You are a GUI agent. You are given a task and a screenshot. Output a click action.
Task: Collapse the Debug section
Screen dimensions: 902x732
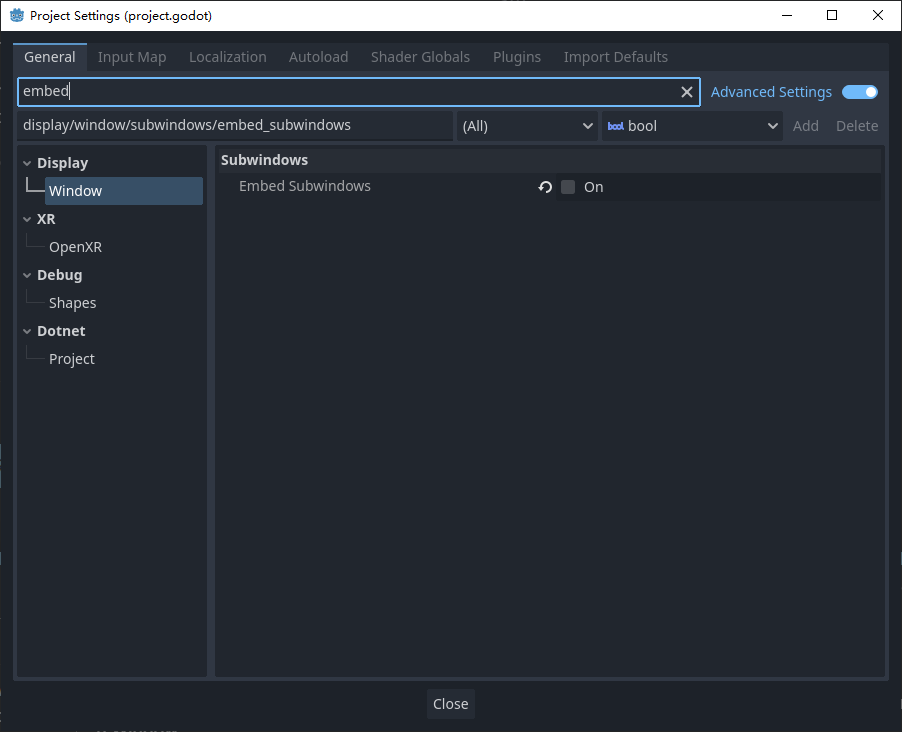[27, 274]
